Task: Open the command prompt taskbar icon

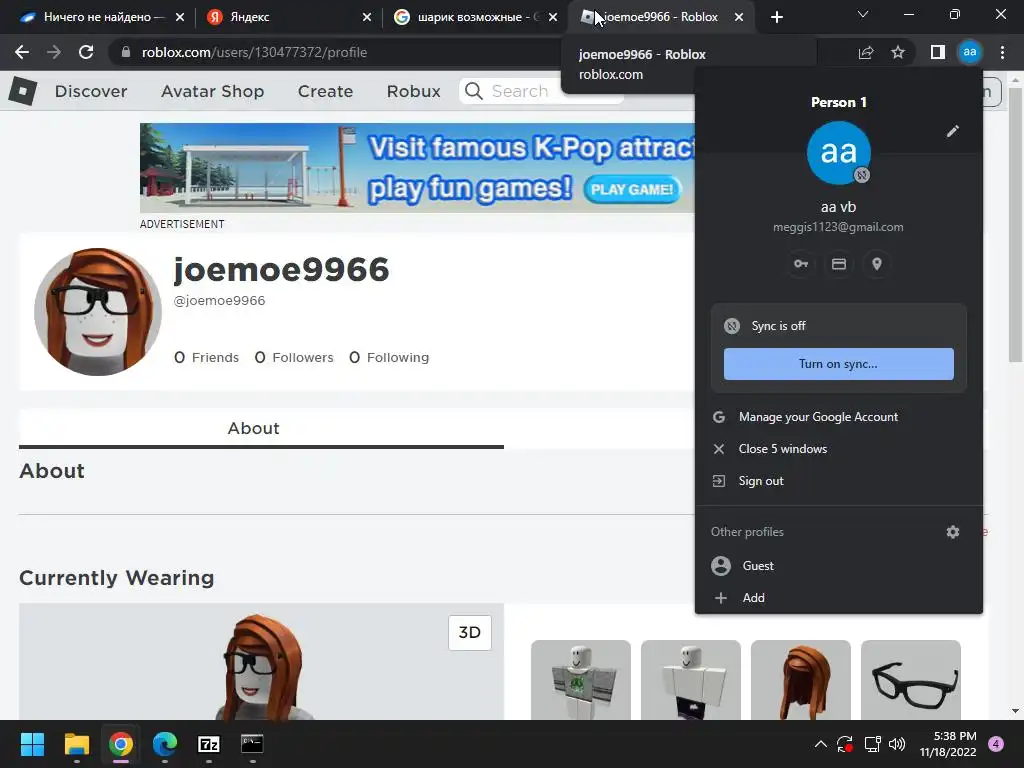Action: tap(252, 744)
